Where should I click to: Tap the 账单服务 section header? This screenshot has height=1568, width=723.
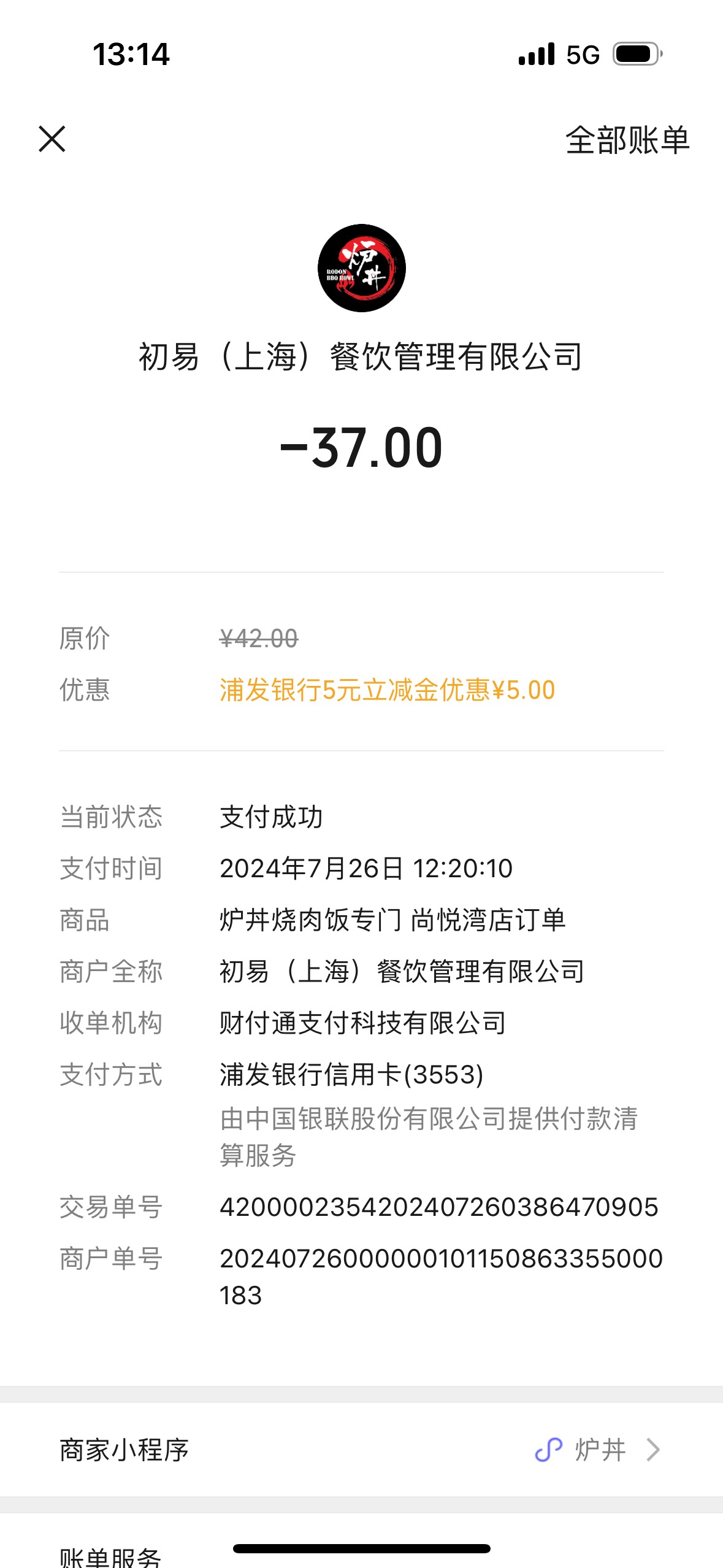point(110,1556)
